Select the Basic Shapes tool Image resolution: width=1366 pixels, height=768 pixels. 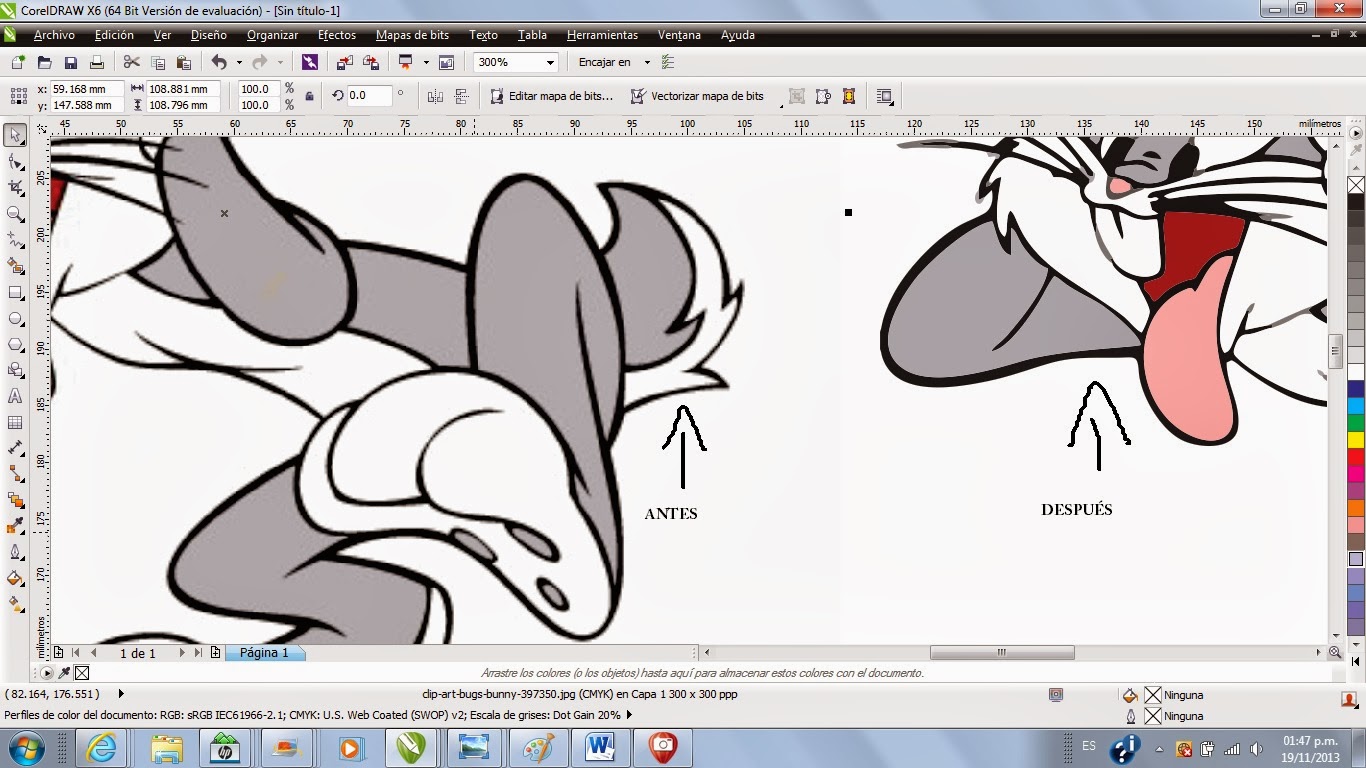coord(15,370)
